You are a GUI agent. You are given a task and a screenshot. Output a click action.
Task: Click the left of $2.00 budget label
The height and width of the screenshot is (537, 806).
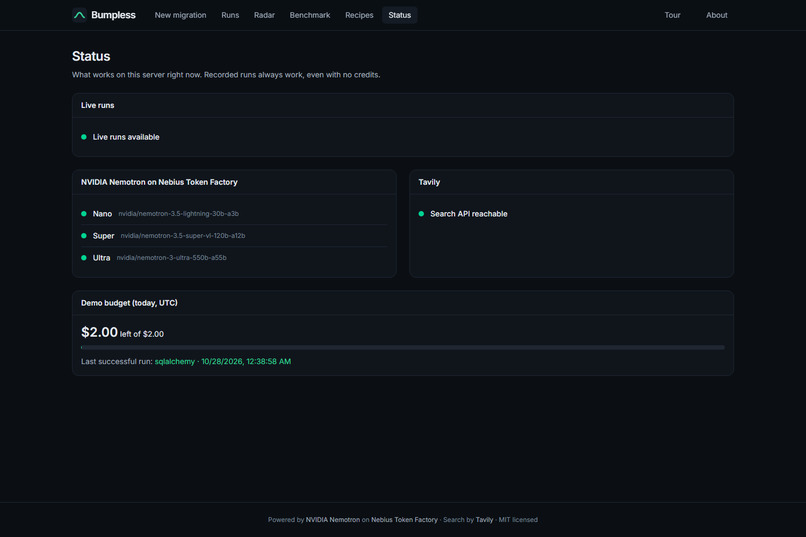coord(142,334)
